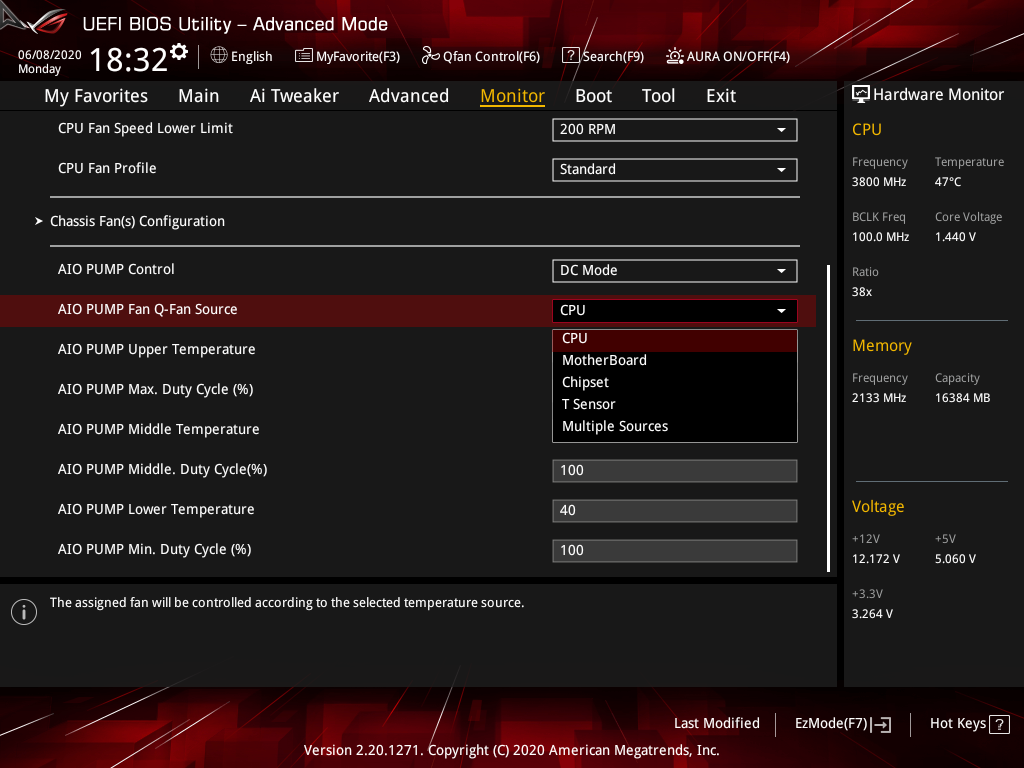Select T Sensor option in dropdown list
This screenshot has width=1024, height=768.
click(675, 404)
